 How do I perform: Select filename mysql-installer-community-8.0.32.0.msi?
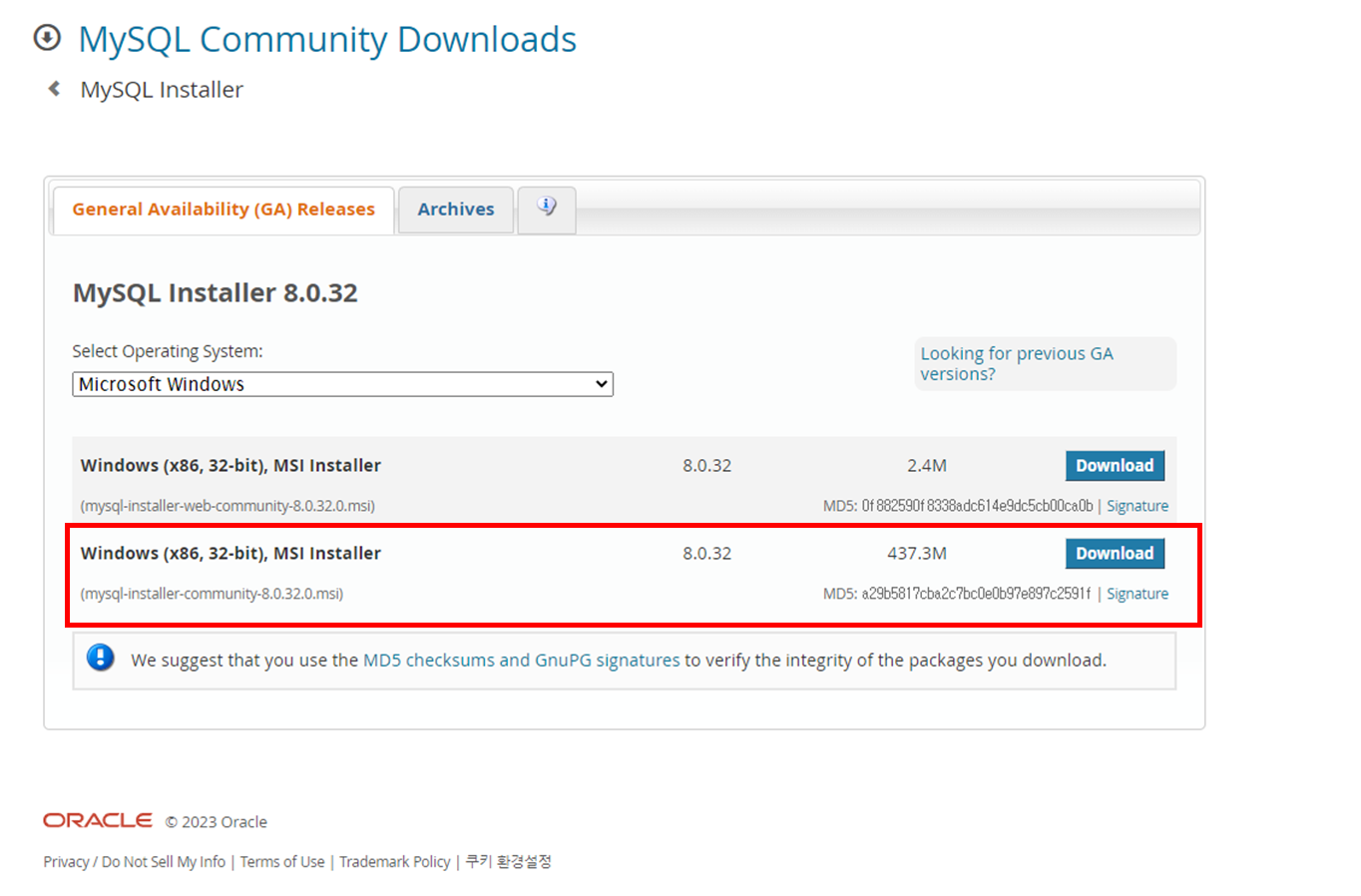click(212, 594)
